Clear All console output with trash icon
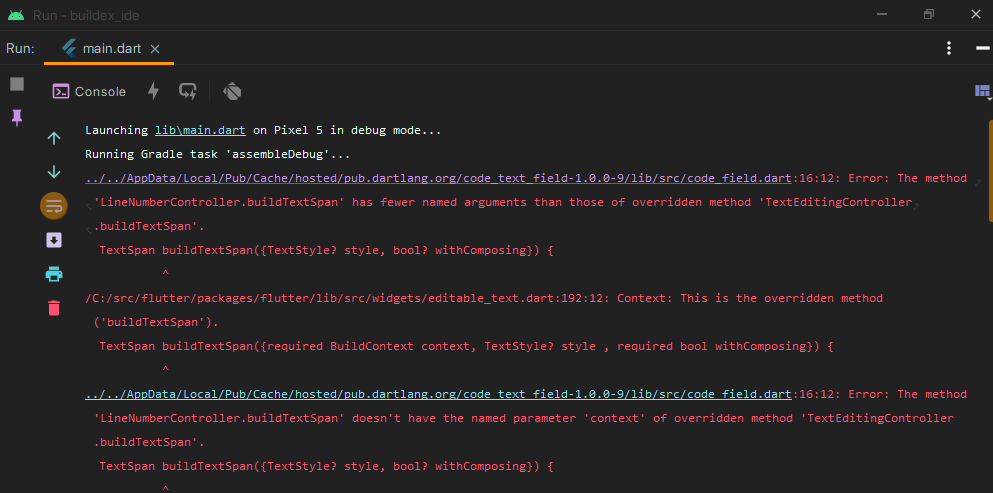Screen dimensions: 993x493 54,308
